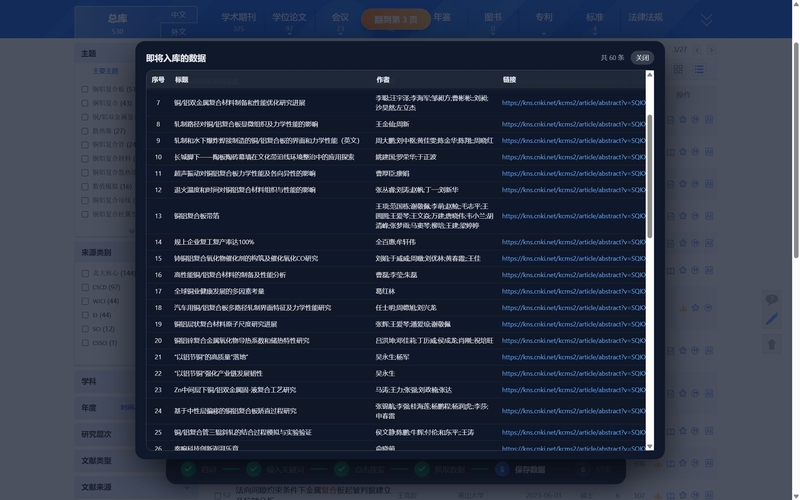Switch to the 专利 tab
800x500 pixels.
[x=544, y=17]
